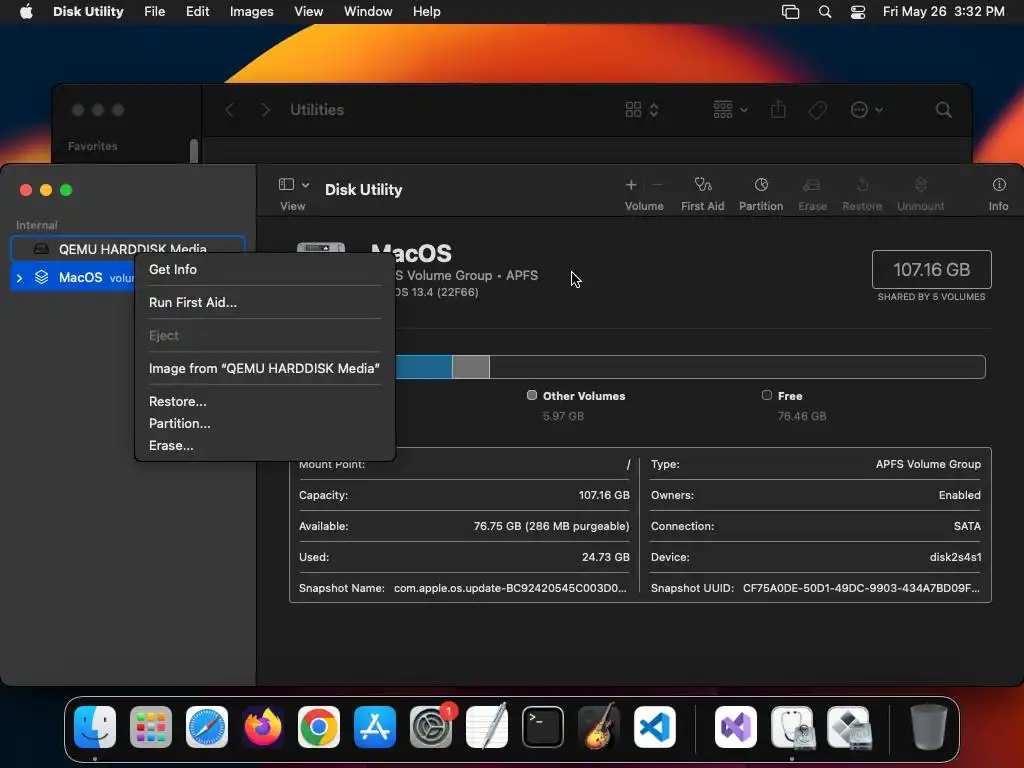Click the blue used-space bar segment

423,367
